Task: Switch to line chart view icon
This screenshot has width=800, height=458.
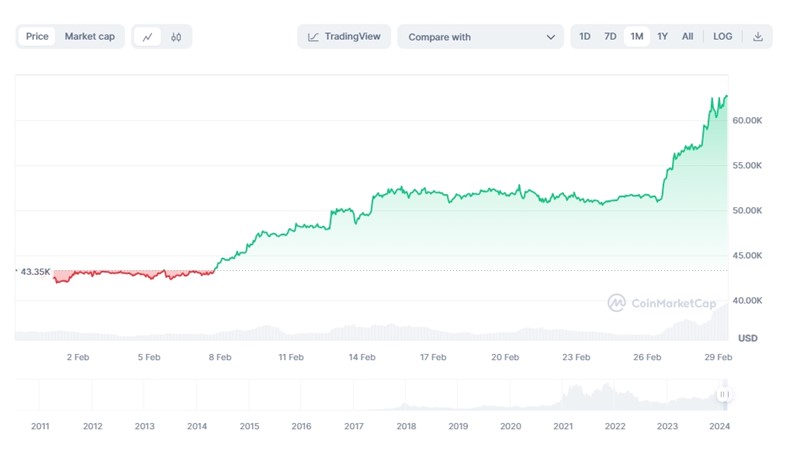Action: pyautogui.click(x=148, y=37)
